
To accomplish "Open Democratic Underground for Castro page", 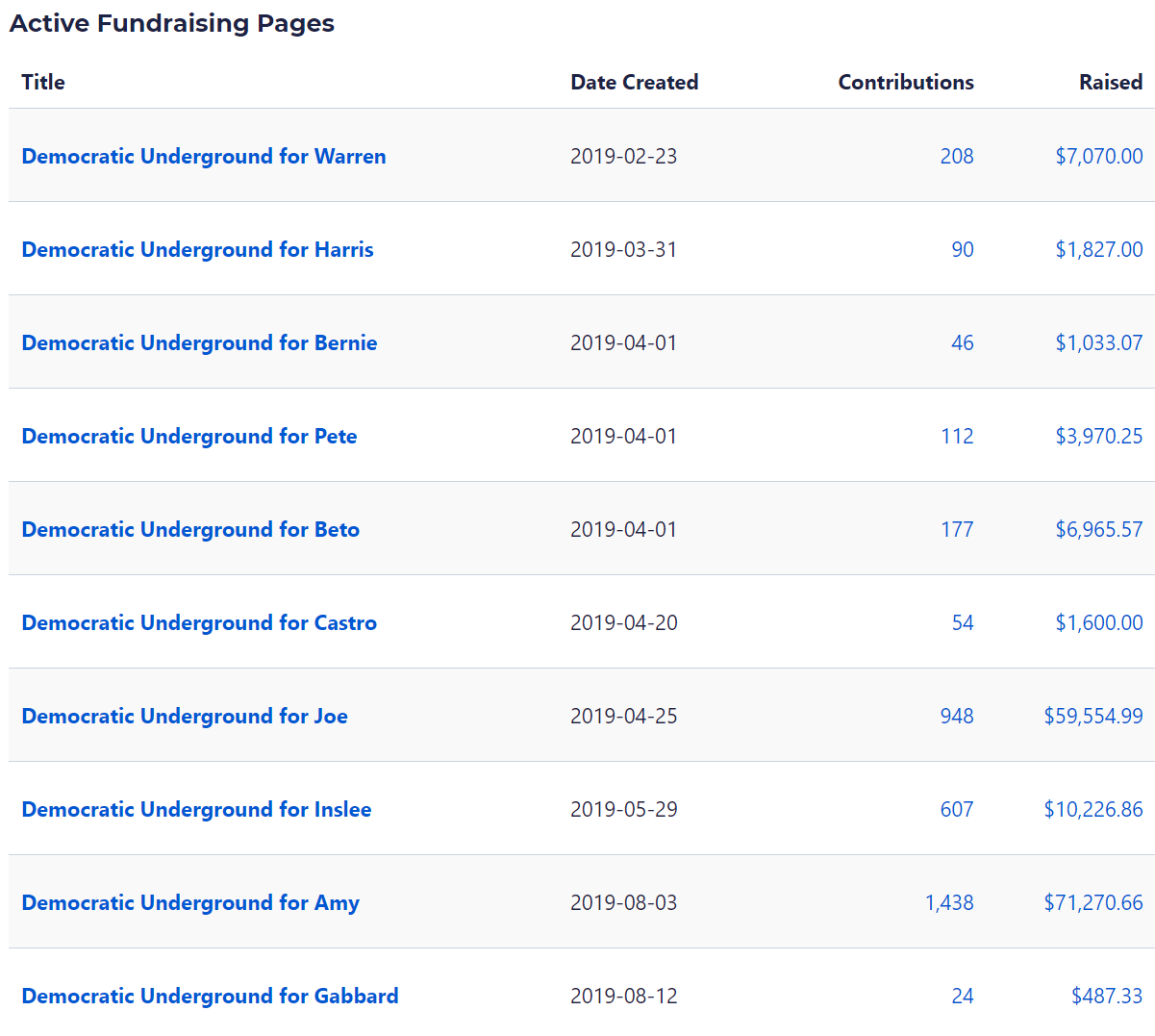I will [199, 622].
